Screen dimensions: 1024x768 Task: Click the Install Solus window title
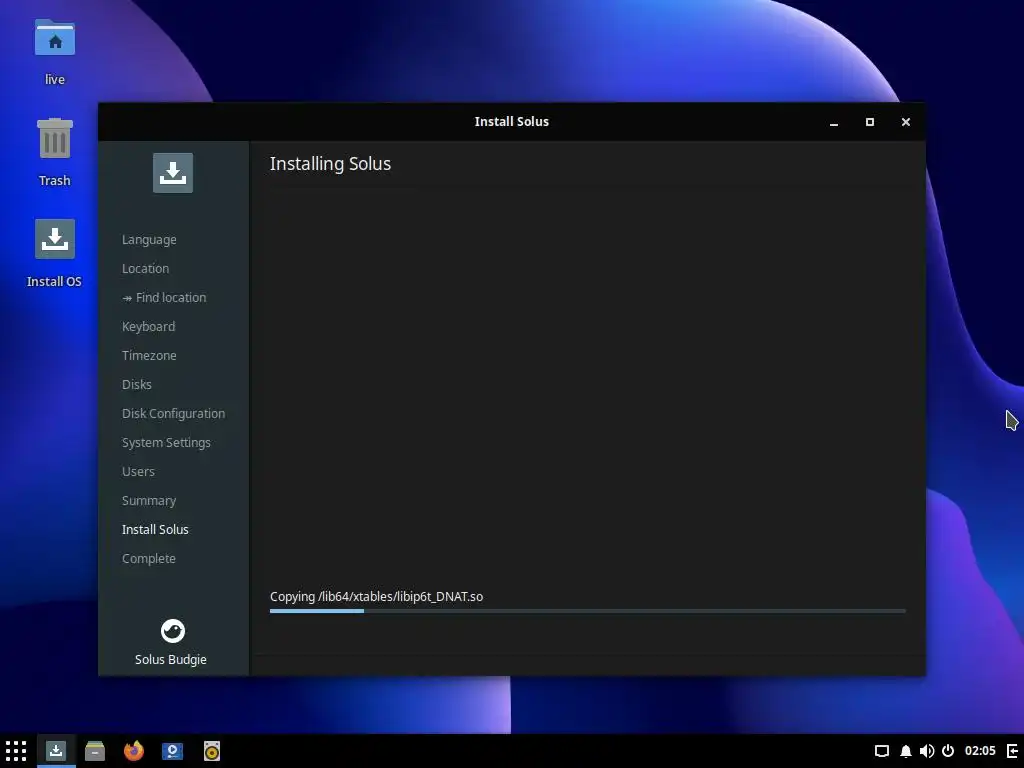tap(511, 121)
